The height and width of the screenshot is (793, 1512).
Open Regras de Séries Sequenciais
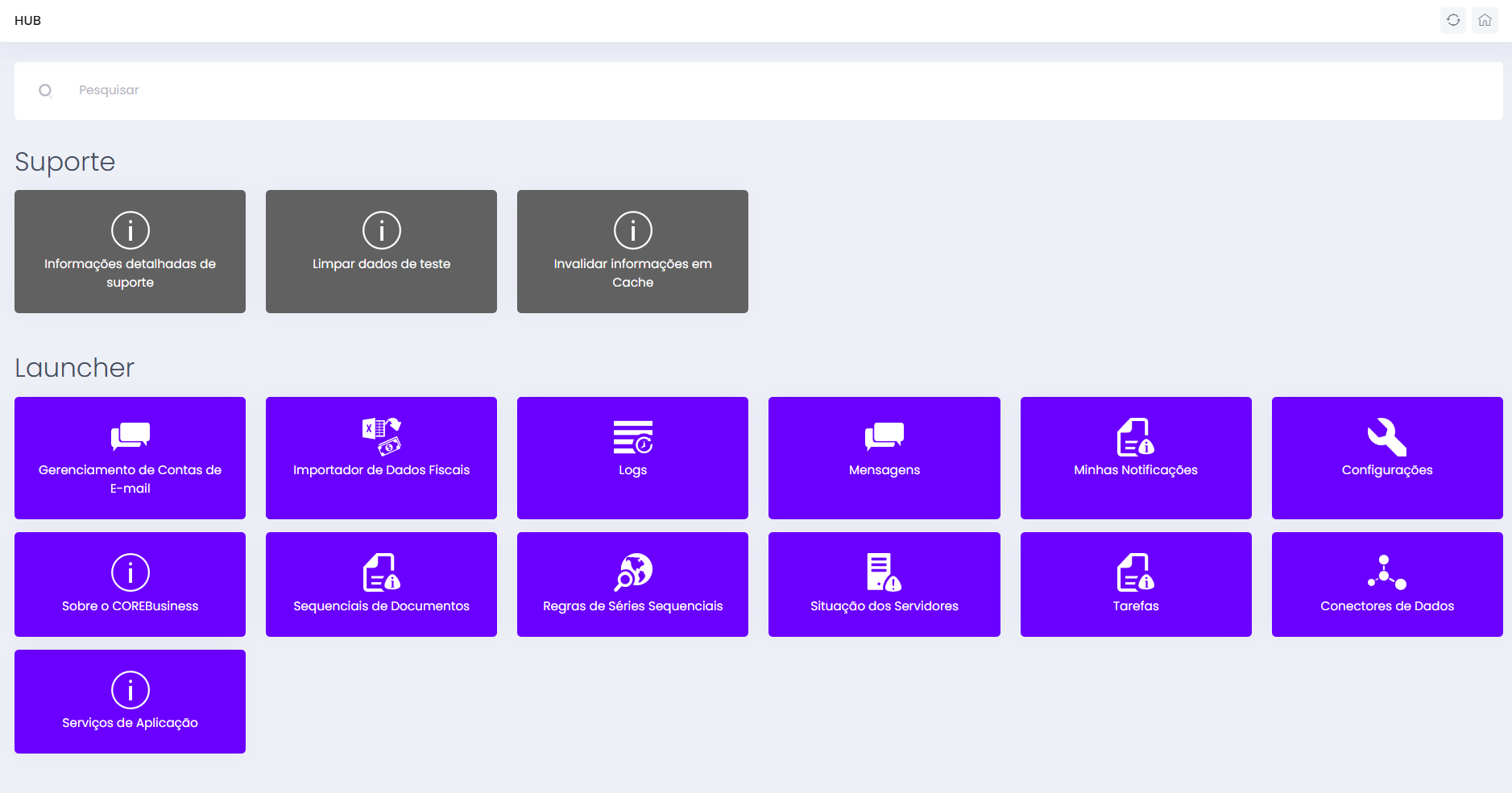(632, 584)
